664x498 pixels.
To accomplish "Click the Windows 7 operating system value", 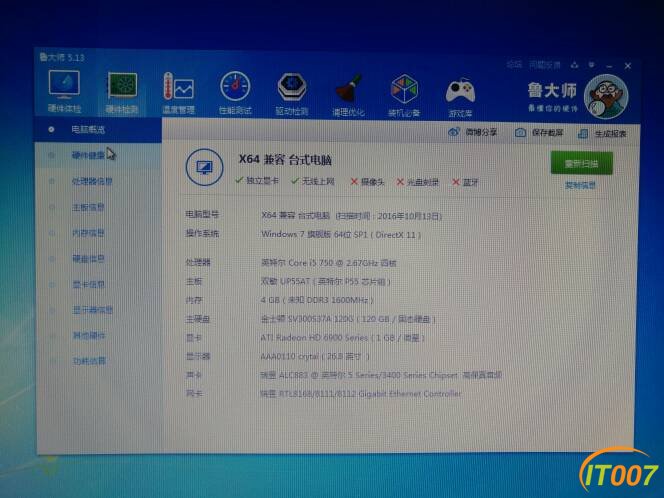I will click(341, 234).
